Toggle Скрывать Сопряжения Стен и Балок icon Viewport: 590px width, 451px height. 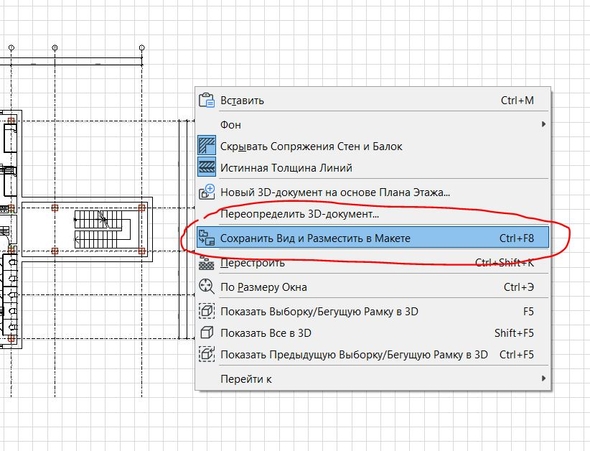207,146
